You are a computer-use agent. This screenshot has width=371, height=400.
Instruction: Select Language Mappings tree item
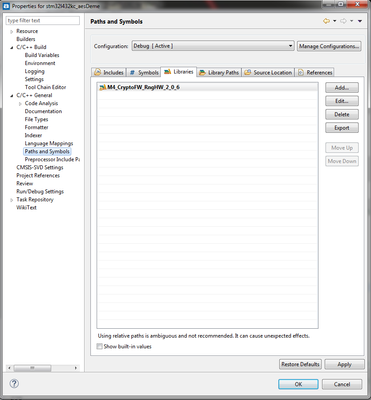coord(49,143)
